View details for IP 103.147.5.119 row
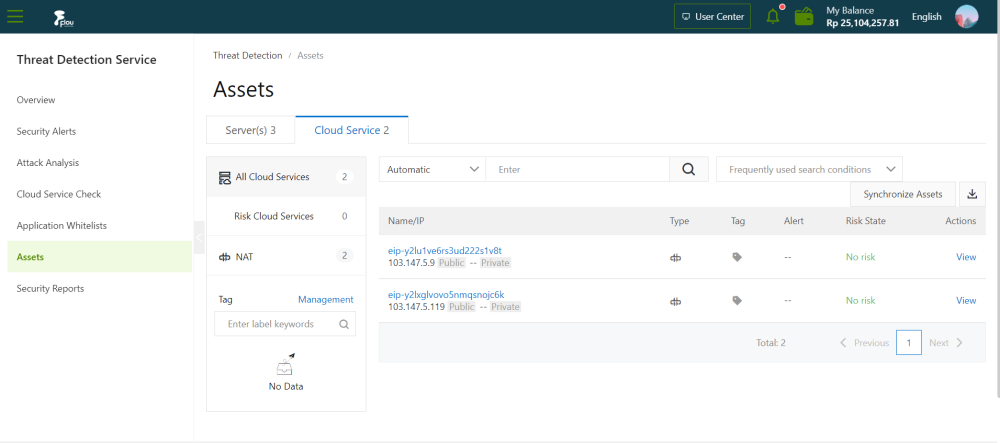The width and height of the screenshot is (1000, 443). point(966,300)
